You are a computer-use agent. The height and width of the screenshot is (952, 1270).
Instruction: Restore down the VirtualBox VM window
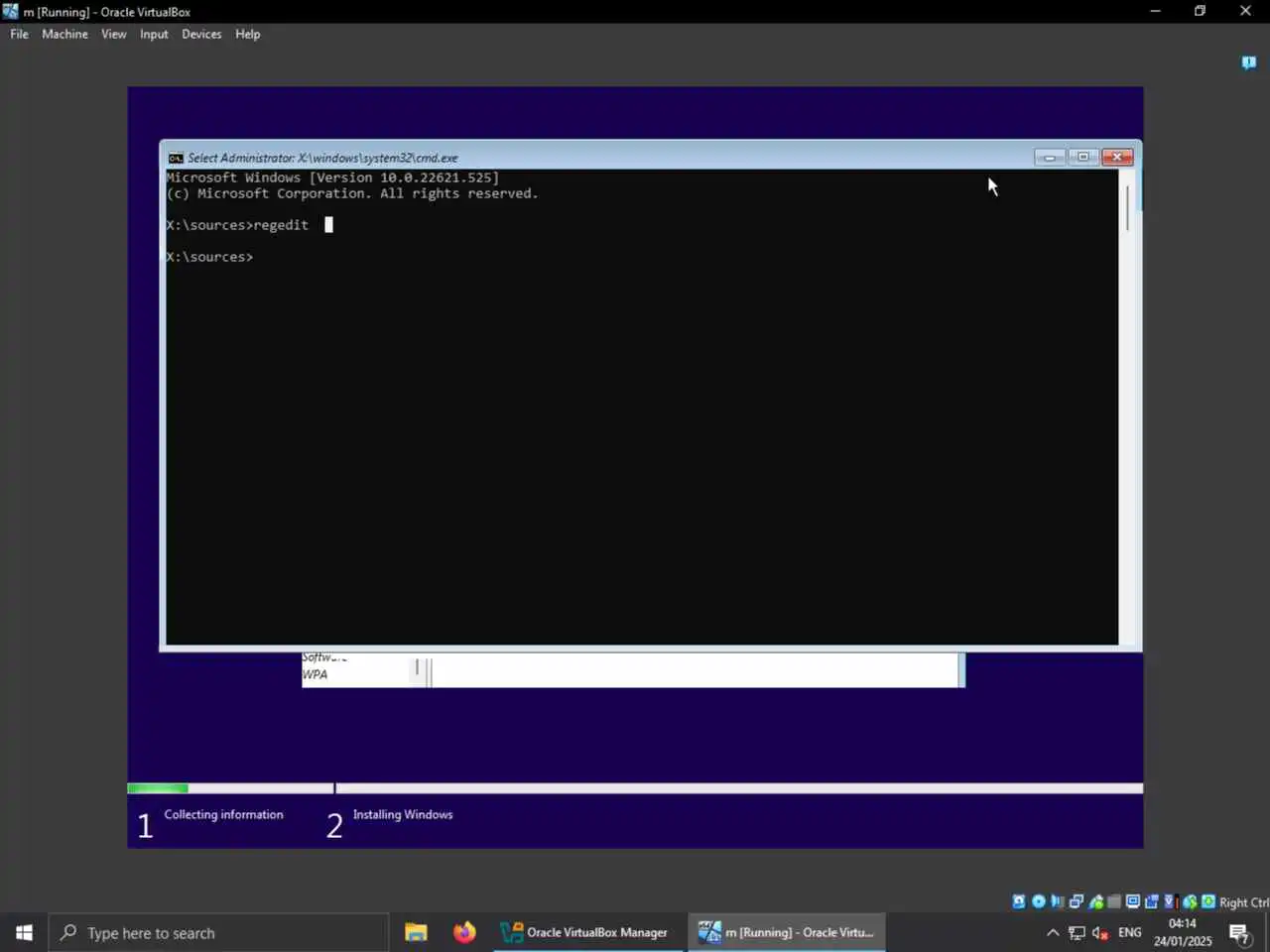[x=1200, y=11]
